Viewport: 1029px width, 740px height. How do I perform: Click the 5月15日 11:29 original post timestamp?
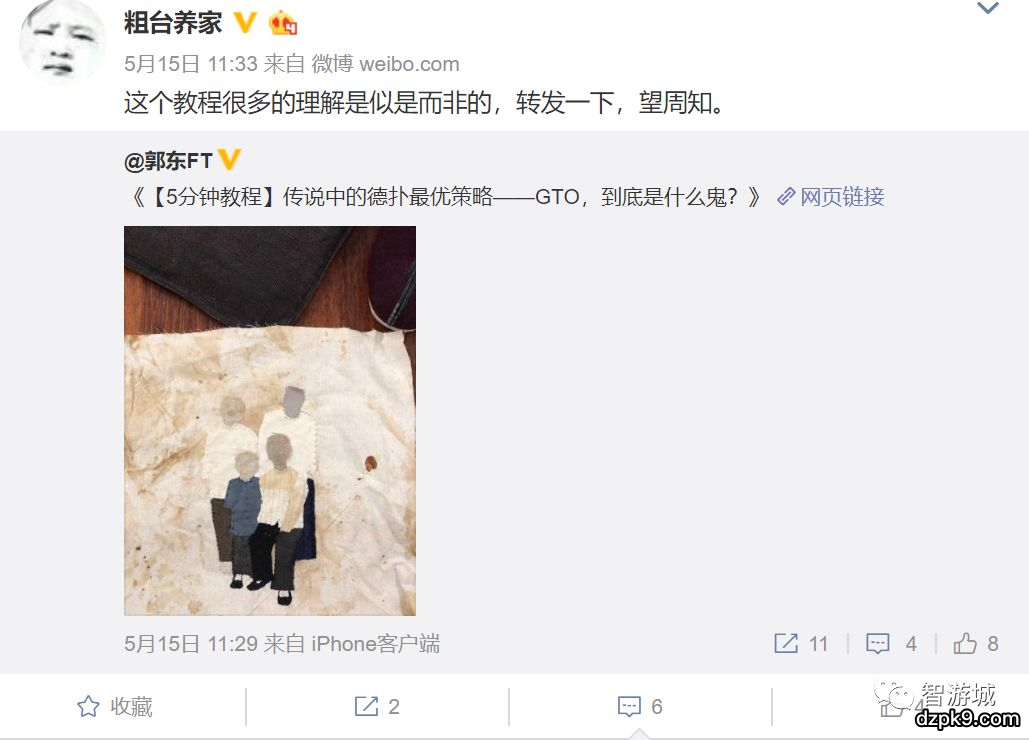point(191,644)
